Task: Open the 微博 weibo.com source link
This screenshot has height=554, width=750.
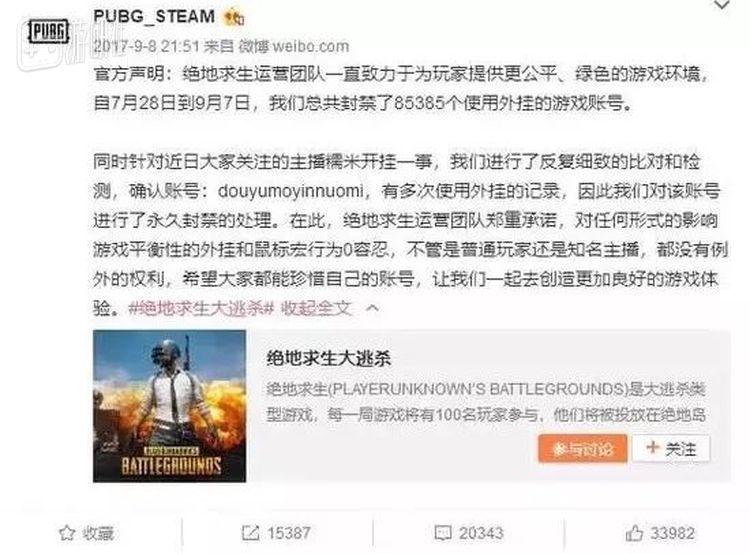Action: (x=294, y=46)
